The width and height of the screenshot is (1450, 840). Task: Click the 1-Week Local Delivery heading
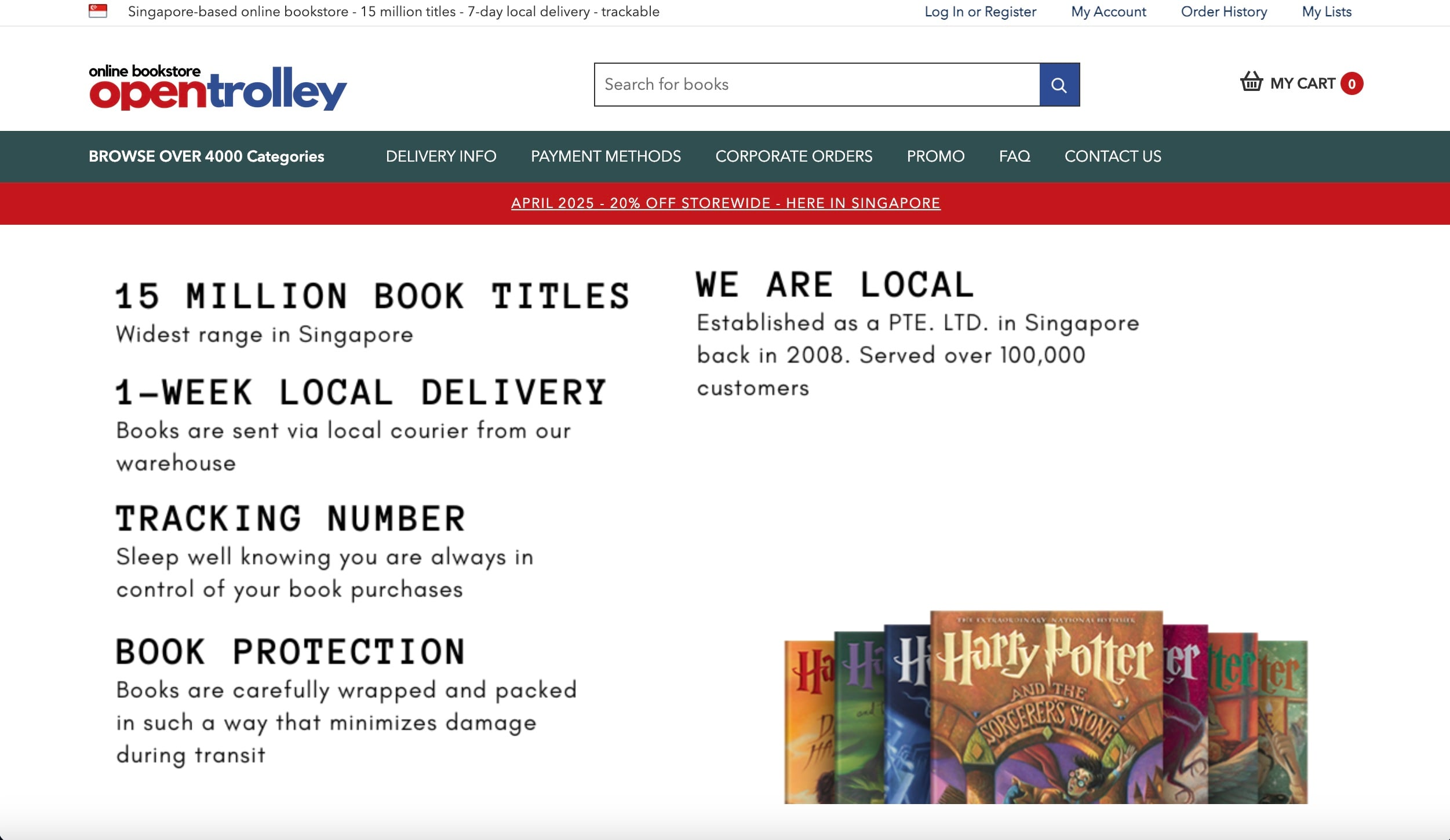(360, 392)
